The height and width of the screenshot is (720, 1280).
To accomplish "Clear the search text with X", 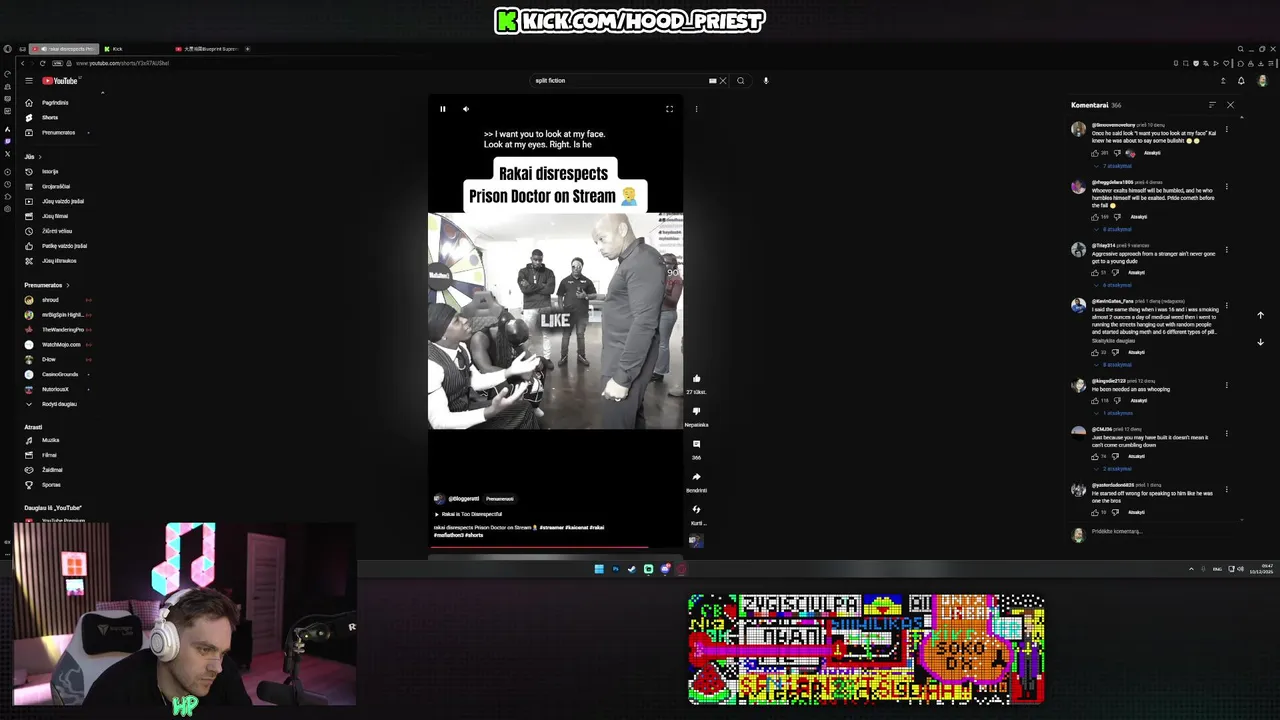I will coord(722,81).
